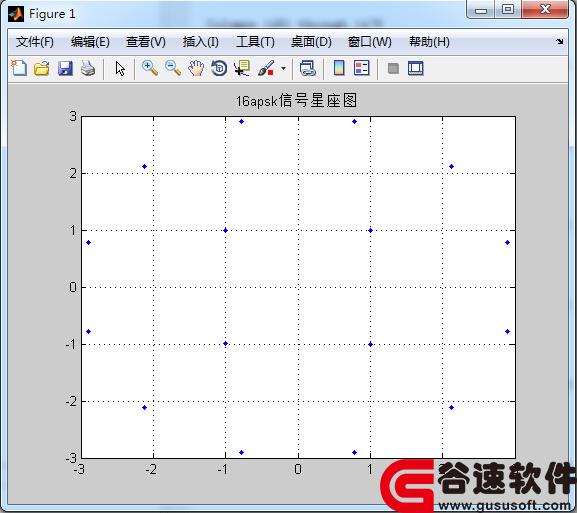
Task: Click the dock arrow at menu bar right
Action: tap(560, 42)
